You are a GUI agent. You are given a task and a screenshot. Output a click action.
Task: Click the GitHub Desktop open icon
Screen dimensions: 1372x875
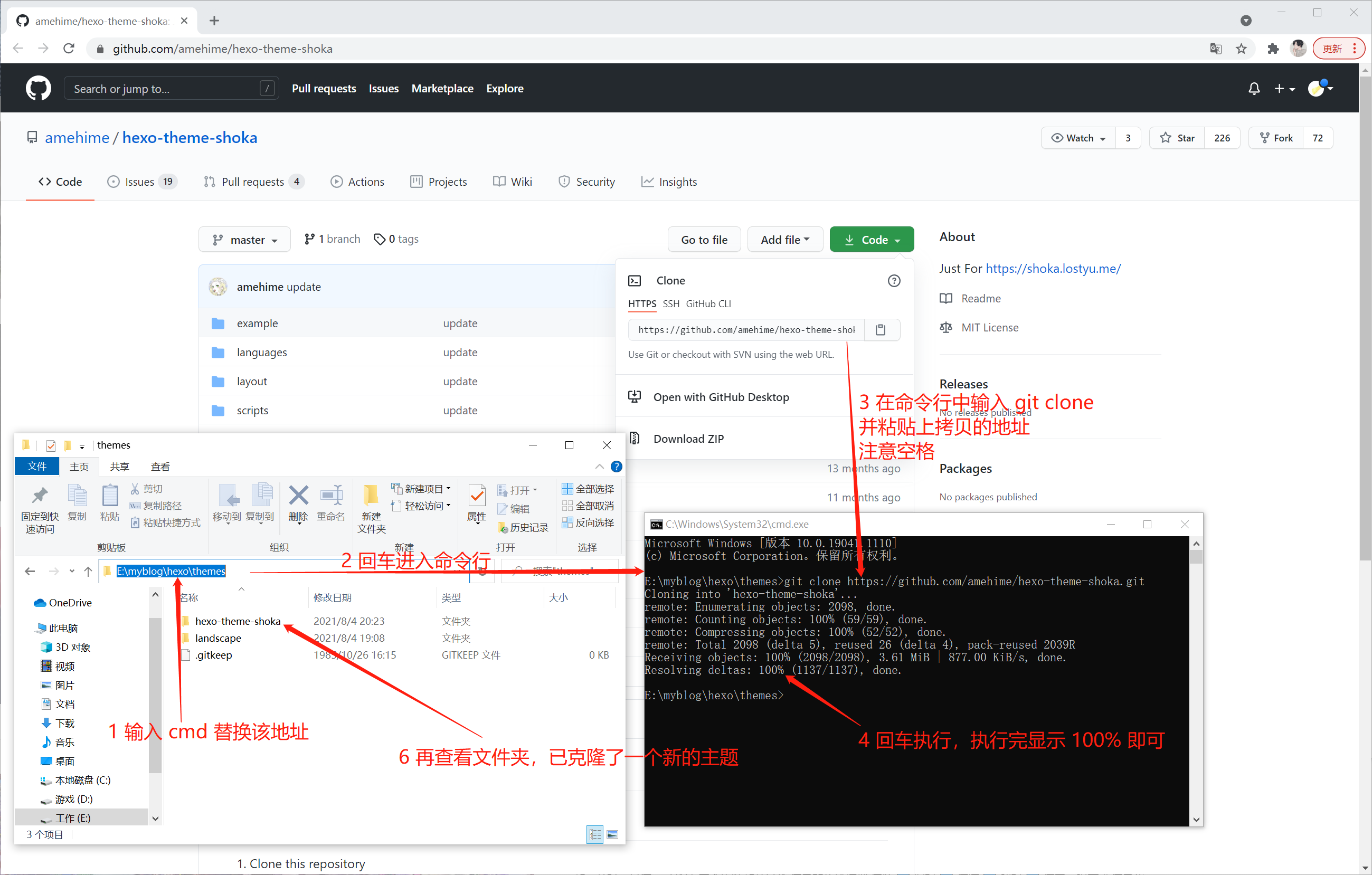[636, 397]
